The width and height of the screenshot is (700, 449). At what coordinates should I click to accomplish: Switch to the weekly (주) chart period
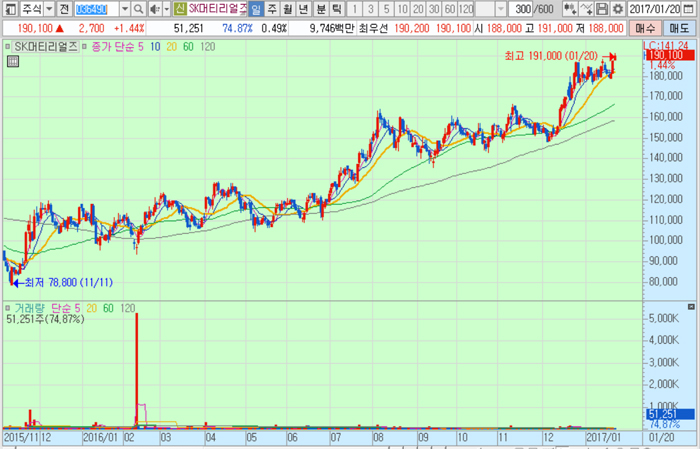(x=271, y=9)
